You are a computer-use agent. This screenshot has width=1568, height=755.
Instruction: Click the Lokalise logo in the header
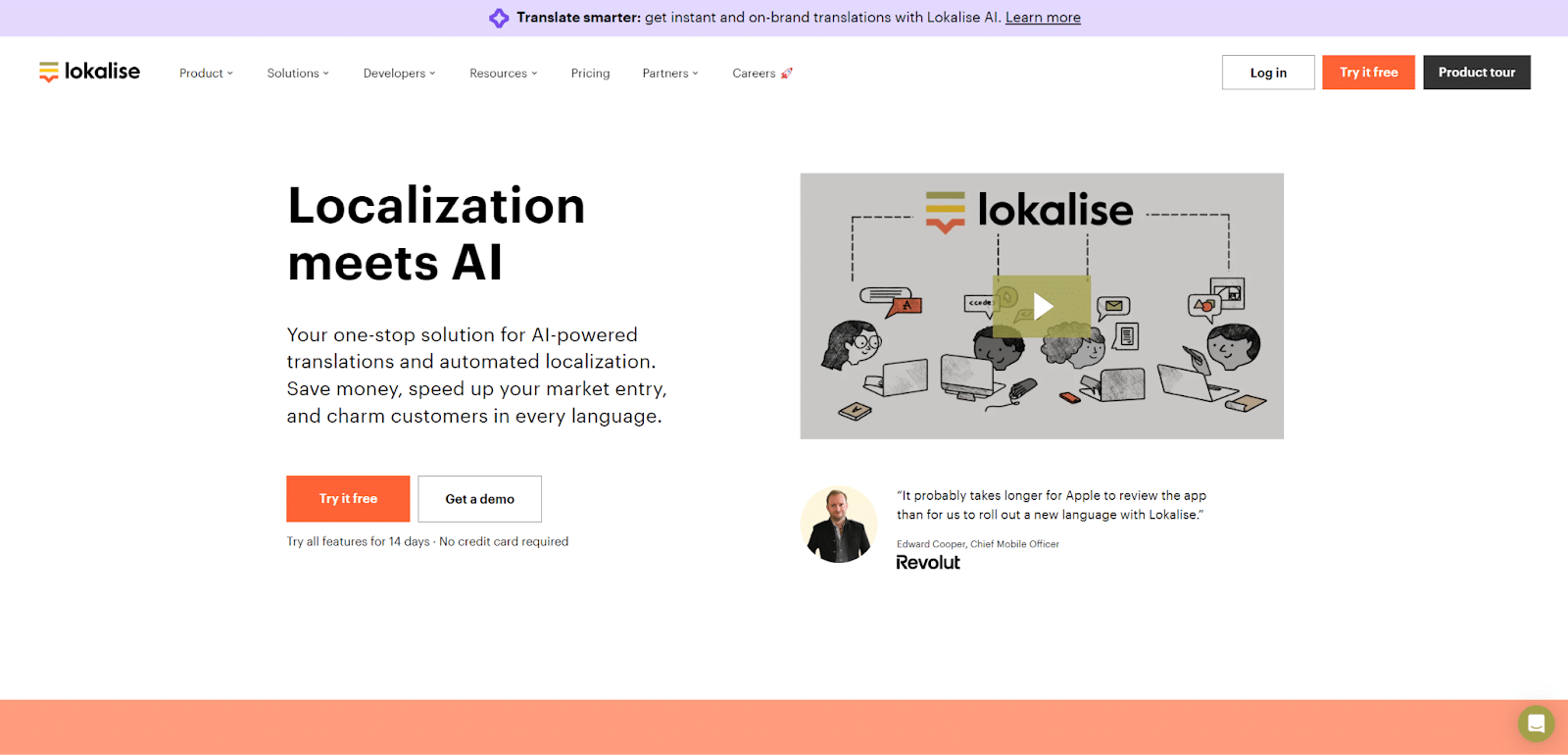coord(89,72)
